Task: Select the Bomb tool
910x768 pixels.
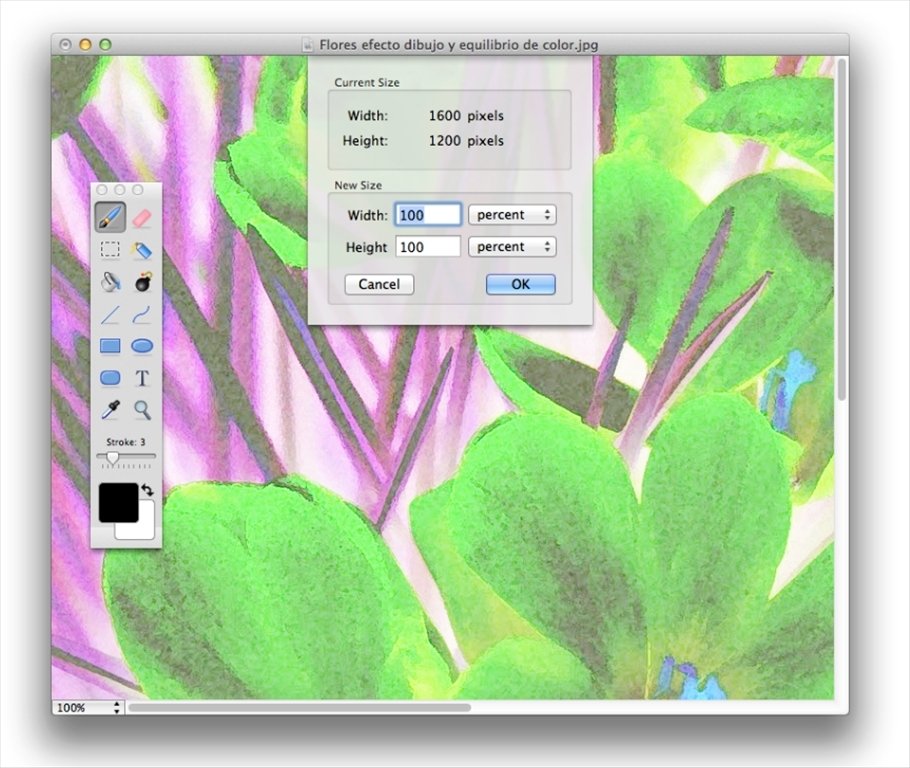Action: click(x=142, y=282)
